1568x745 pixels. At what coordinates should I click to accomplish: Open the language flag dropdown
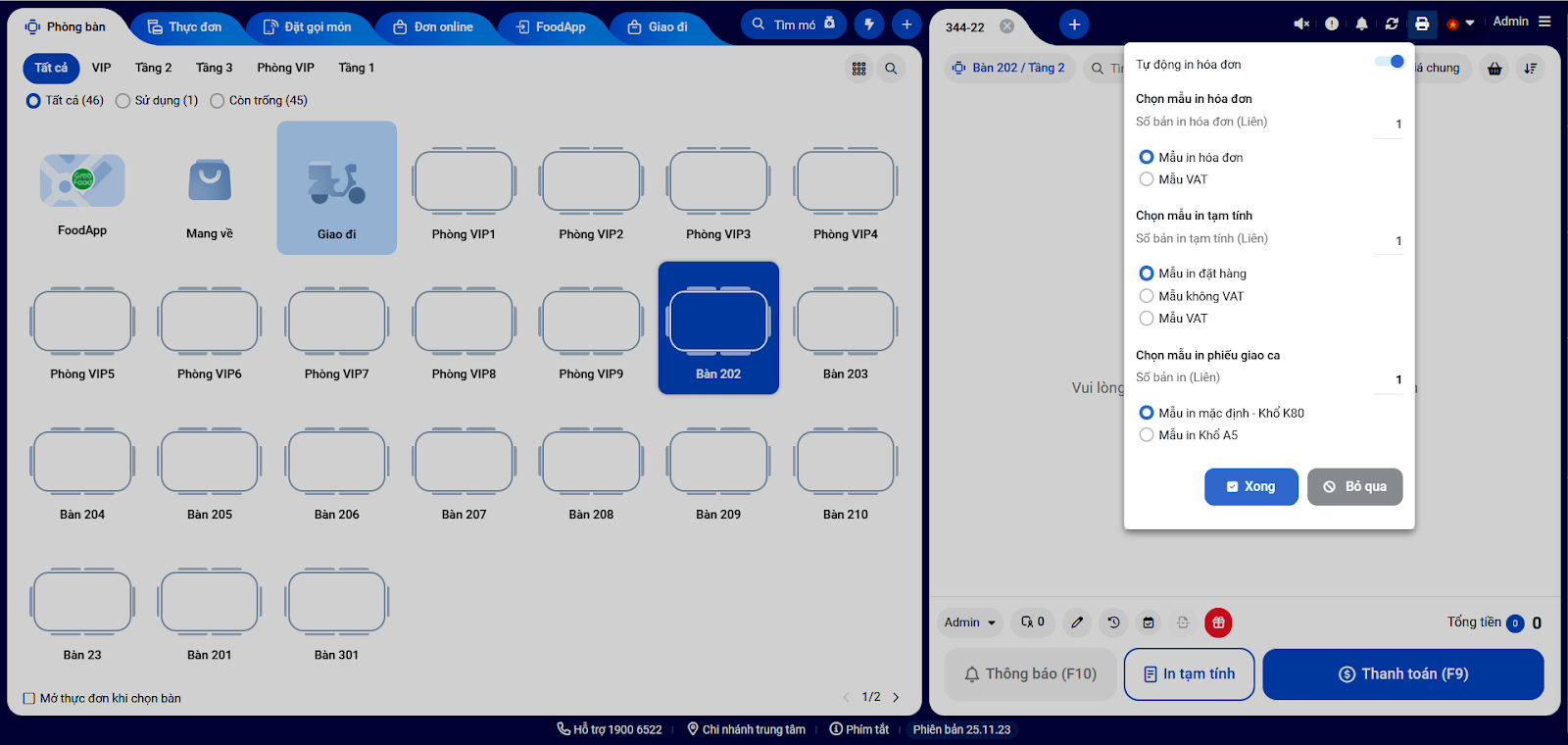(1459, 24)
